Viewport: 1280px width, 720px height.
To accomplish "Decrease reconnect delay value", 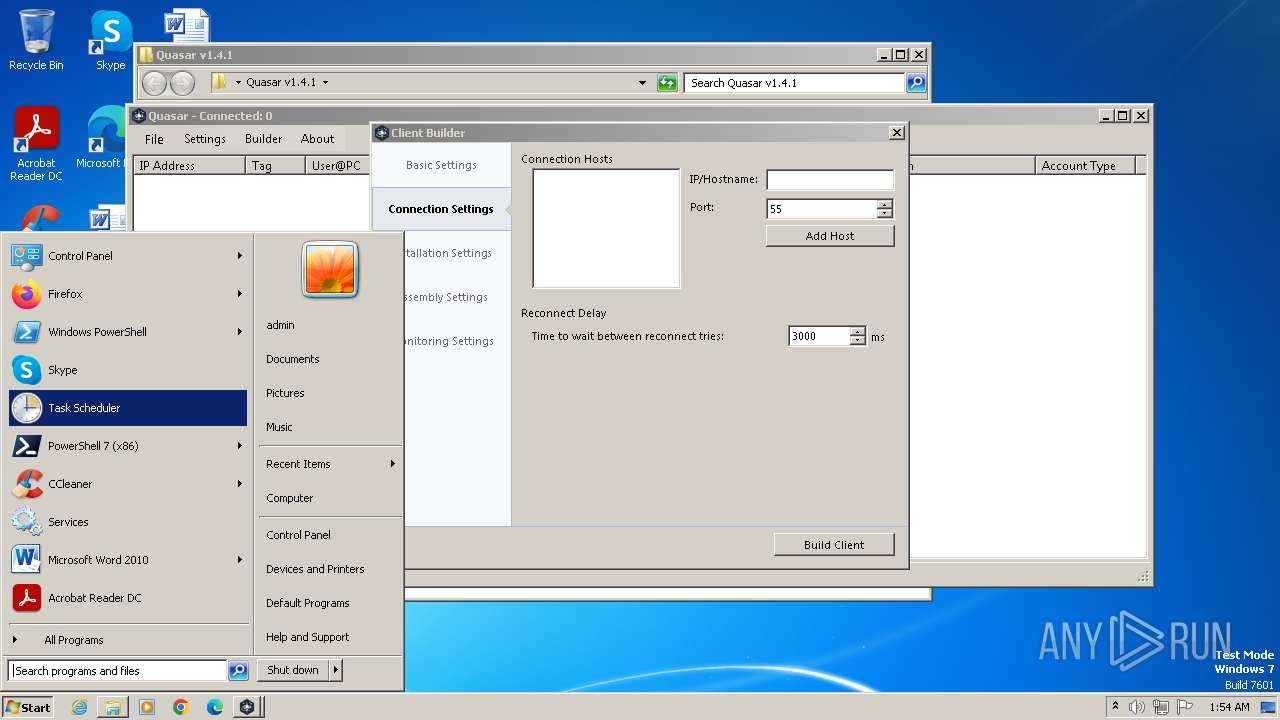I will tap(857, 341).
